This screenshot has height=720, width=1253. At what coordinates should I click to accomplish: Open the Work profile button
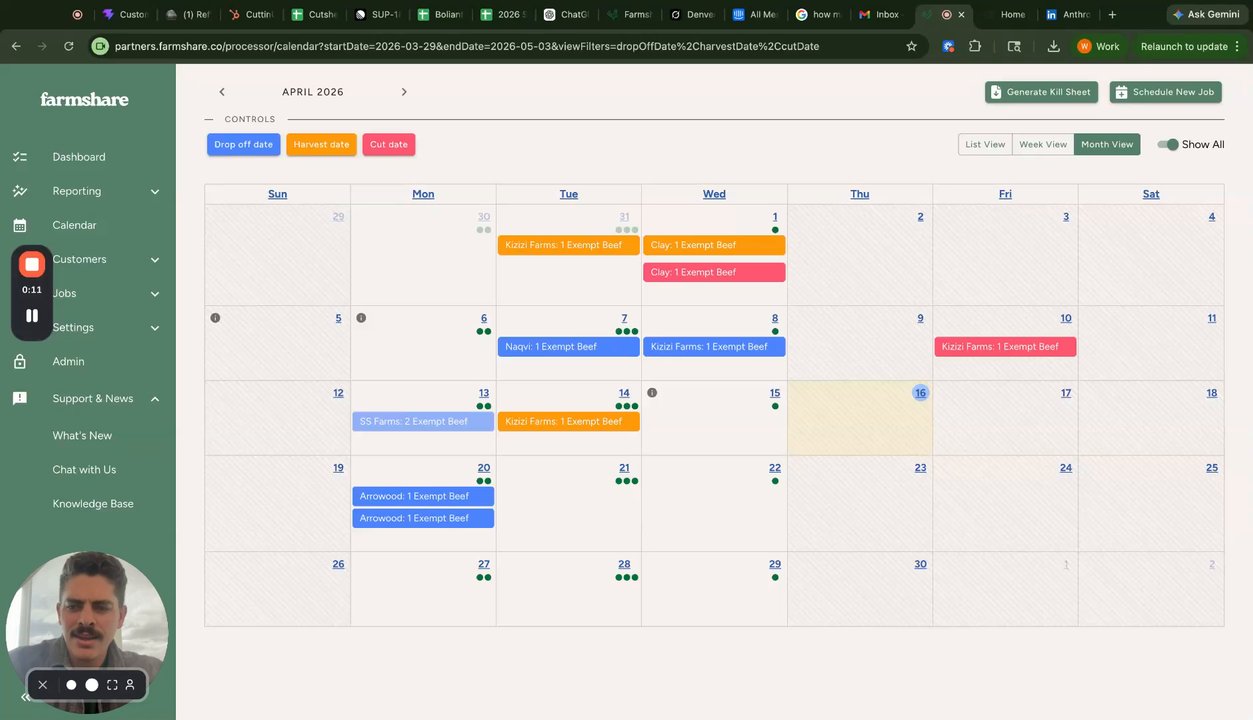pyautogui.click(x=1098, y=46)
